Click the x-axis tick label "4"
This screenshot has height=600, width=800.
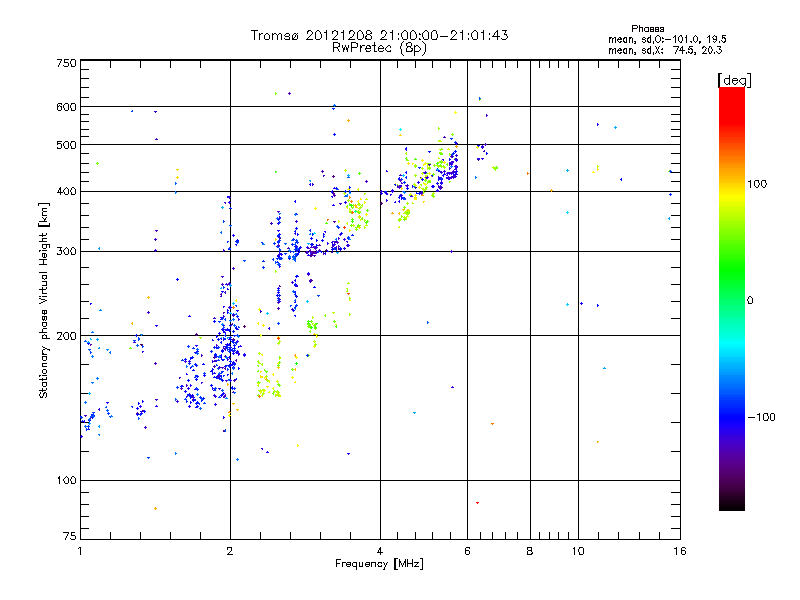[x=380, y=551]
